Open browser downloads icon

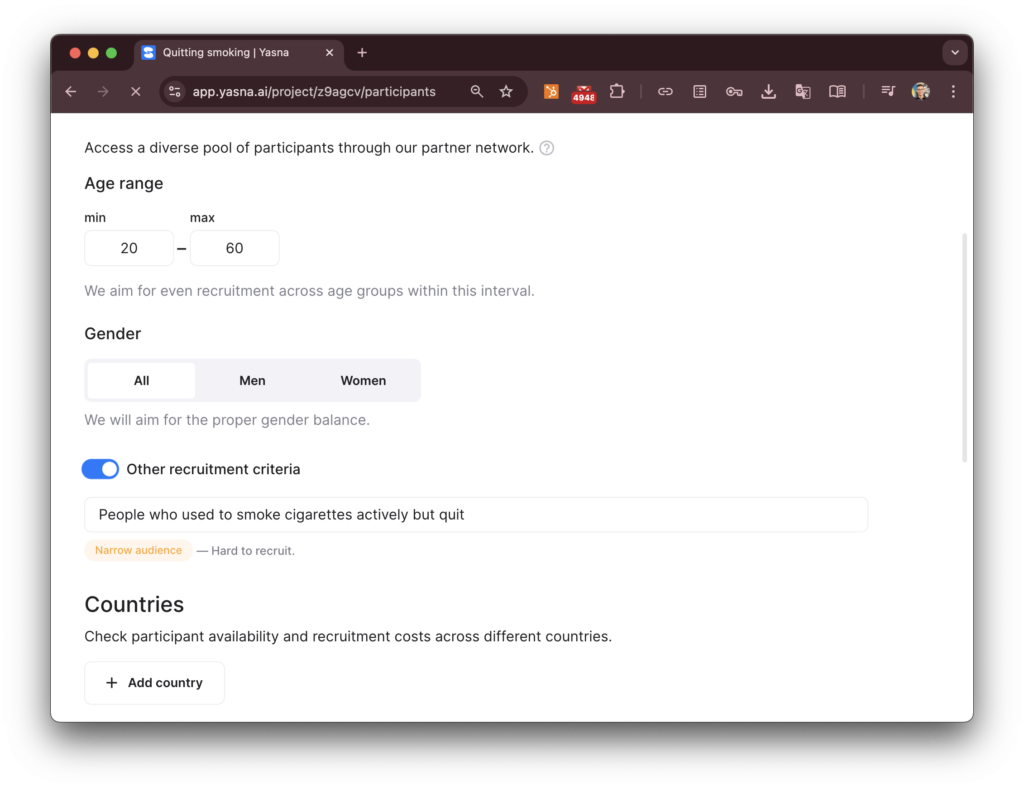(x=769, y=91)
